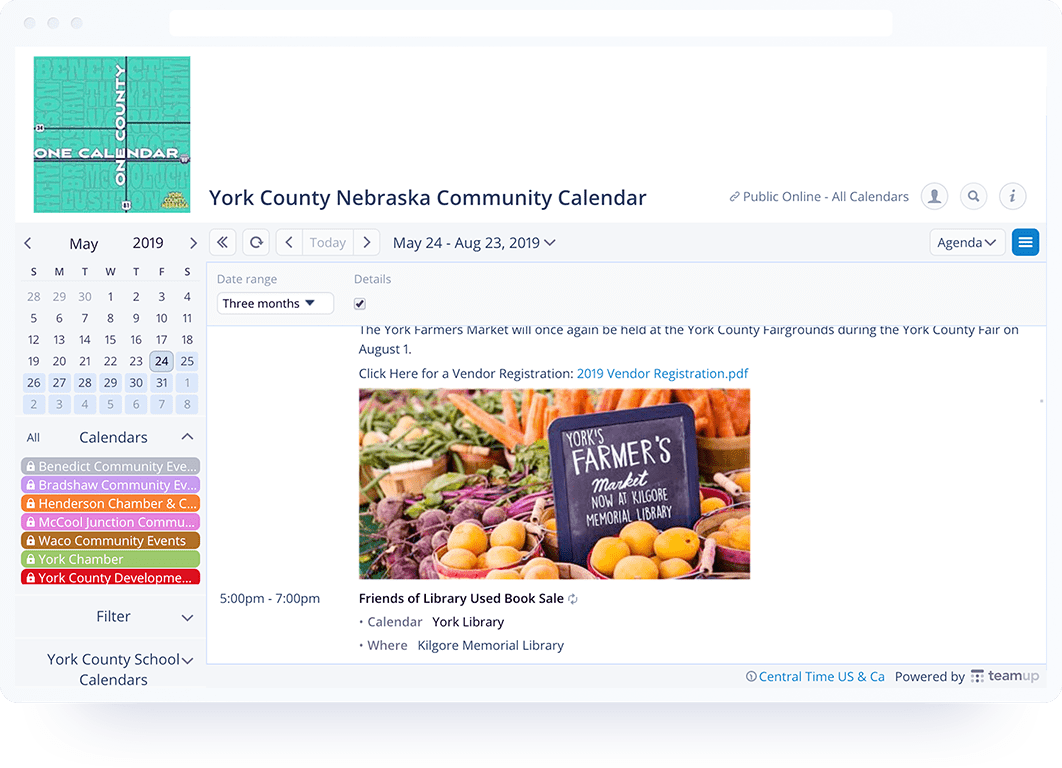The image size is (1062, 768).
Task: Open the May 24 - Aug 23, 2019 date picker
Action: pyautogui.click(x=474, y=242)
